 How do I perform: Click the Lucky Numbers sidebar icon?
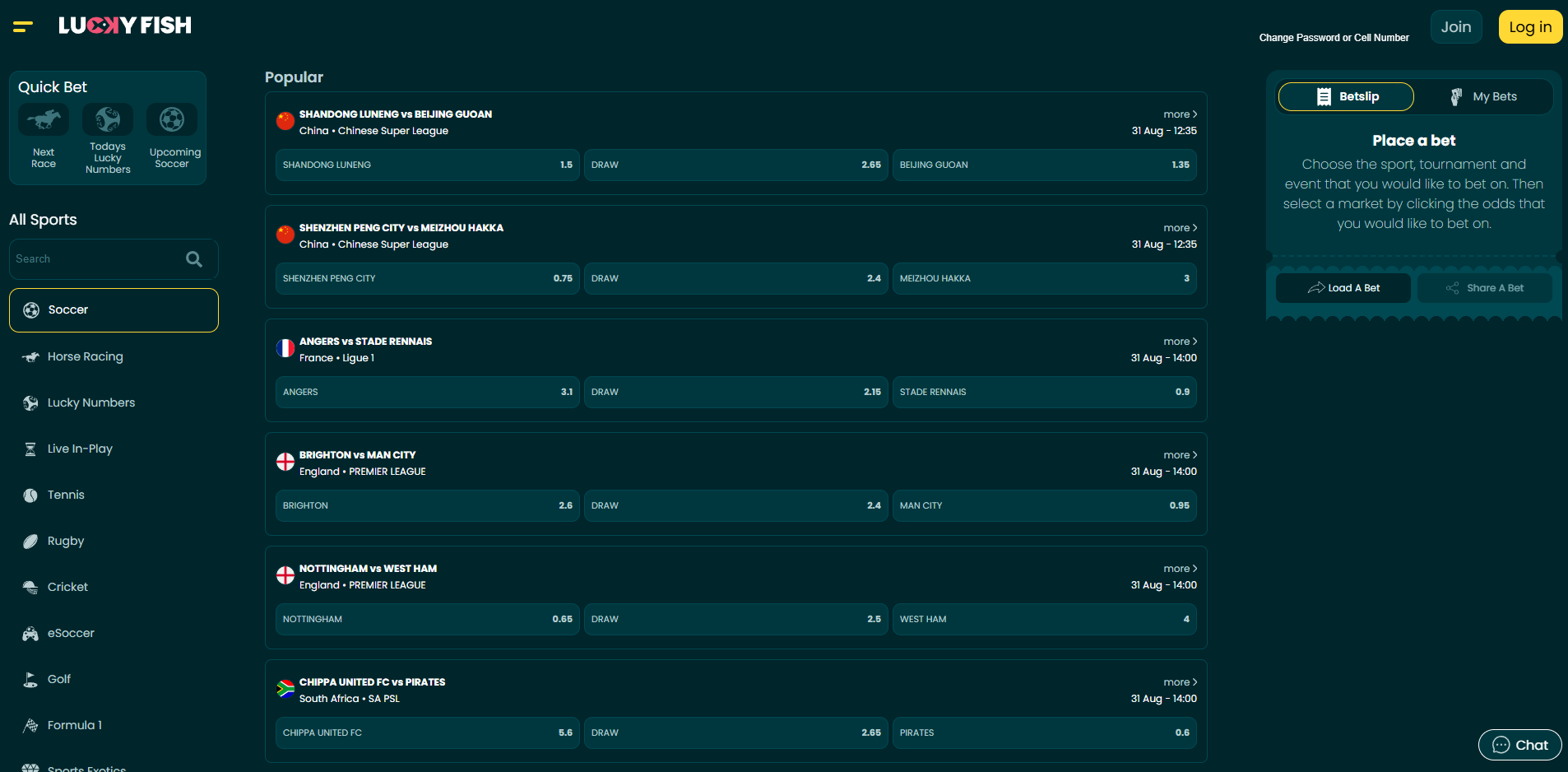[x=30, y=403]
